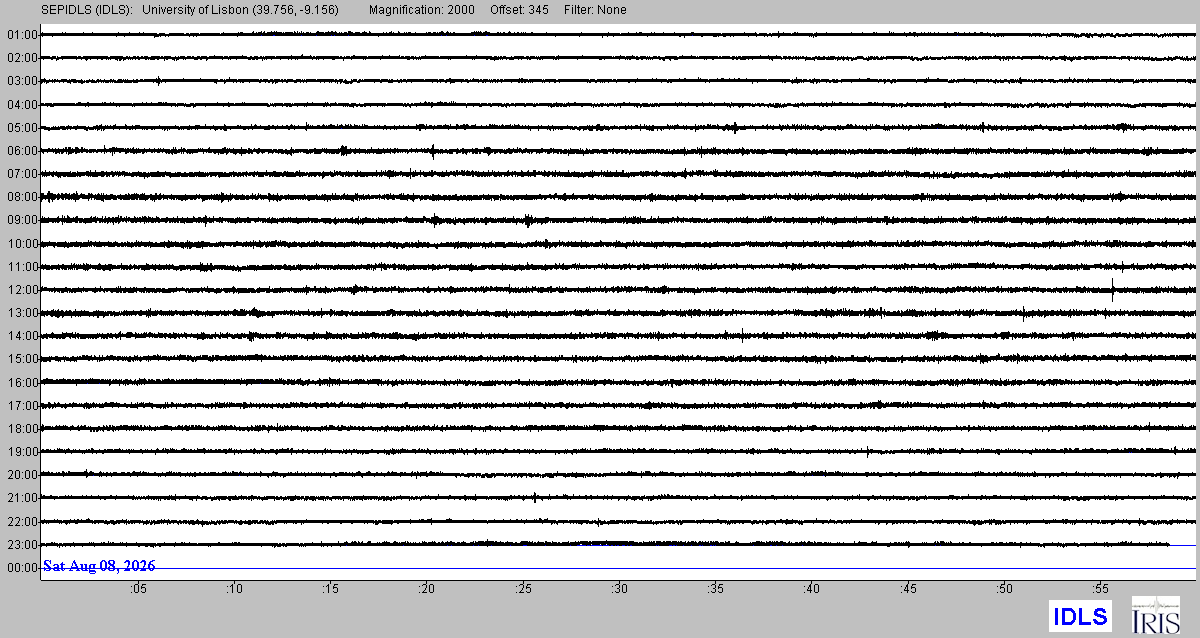1200x638 pixels.
Task: Select the 03:00 hour label
Action: pos(22,81)
